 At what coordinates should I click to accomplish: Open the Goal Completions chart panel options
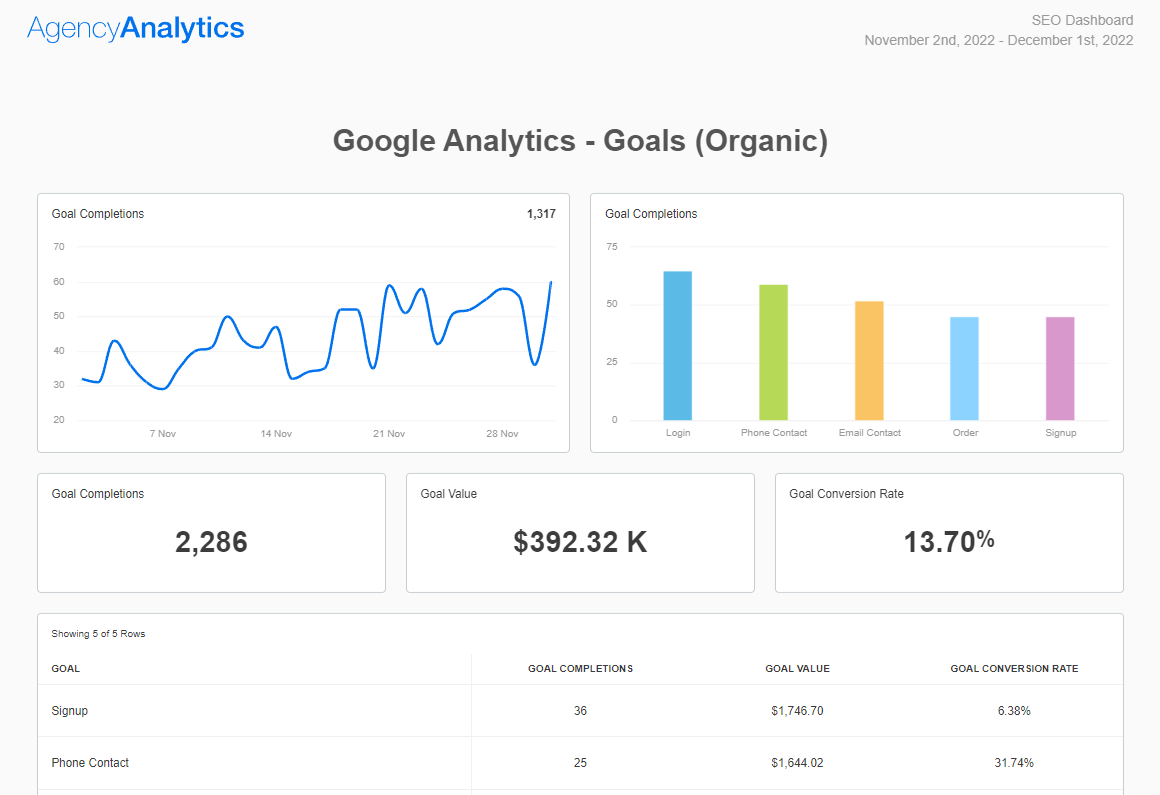(97, 213)
